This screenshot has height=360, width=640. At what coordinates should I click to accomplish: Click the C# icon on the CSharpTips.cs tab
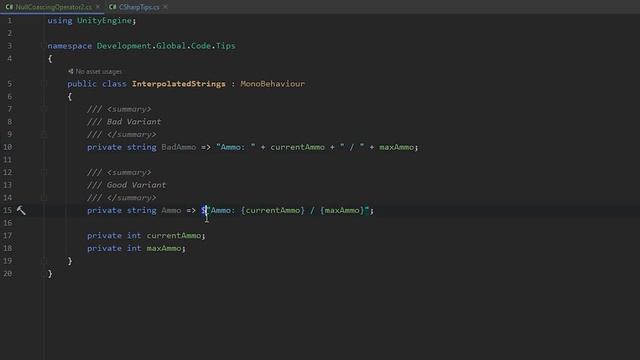113,7
